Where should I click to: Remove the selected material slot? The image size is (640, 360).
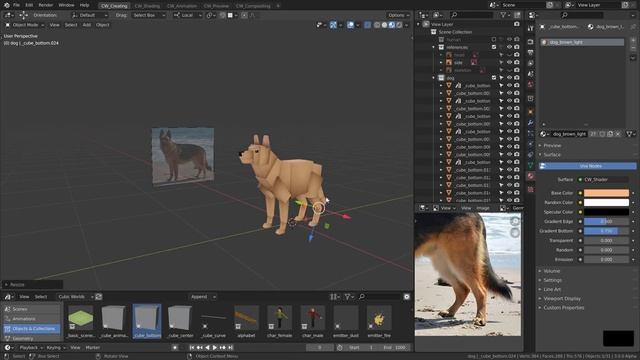pyautogui.click(x=633, y=48)
